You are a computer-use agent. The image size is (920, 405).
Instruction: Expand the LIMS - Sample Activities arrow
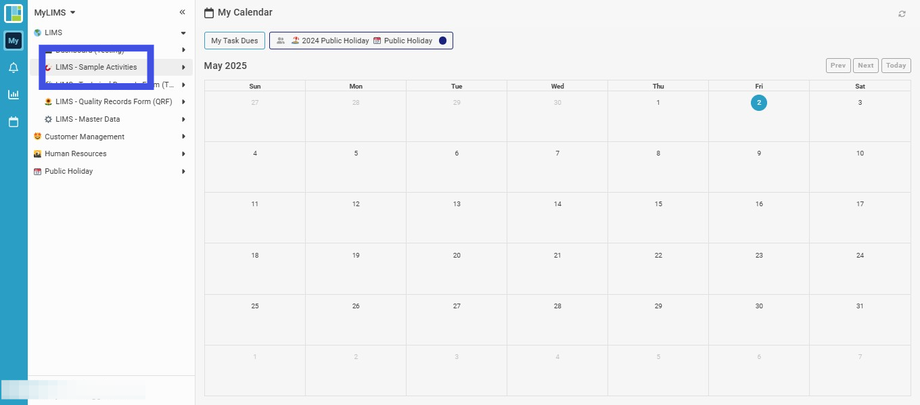coord(184,68)
